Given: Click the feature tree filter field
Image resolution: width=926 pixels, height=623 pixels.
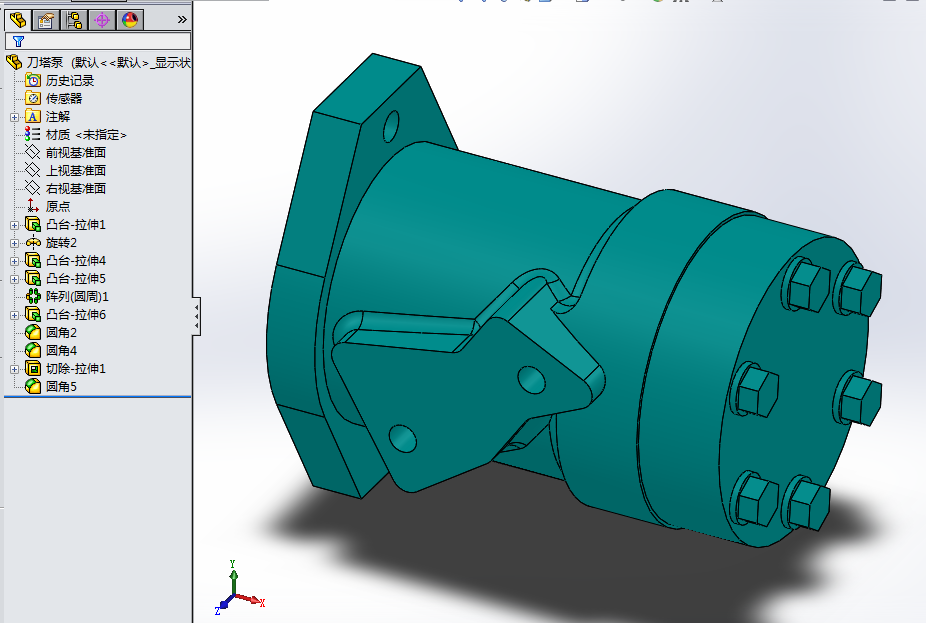Looking at the screenshot, I should pyautogui.click(x=98, y=41).
